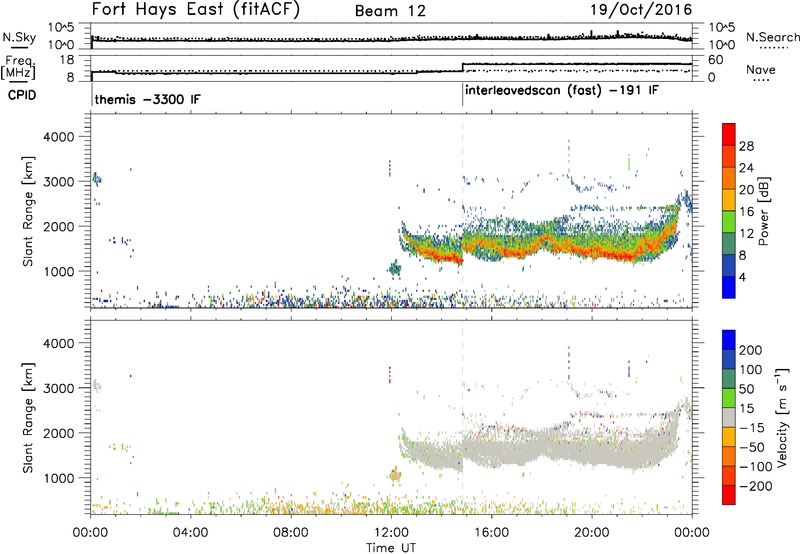Click the dotted legend line under 'N.Search'
800x554 pixels.
click(x=774, y=48)
